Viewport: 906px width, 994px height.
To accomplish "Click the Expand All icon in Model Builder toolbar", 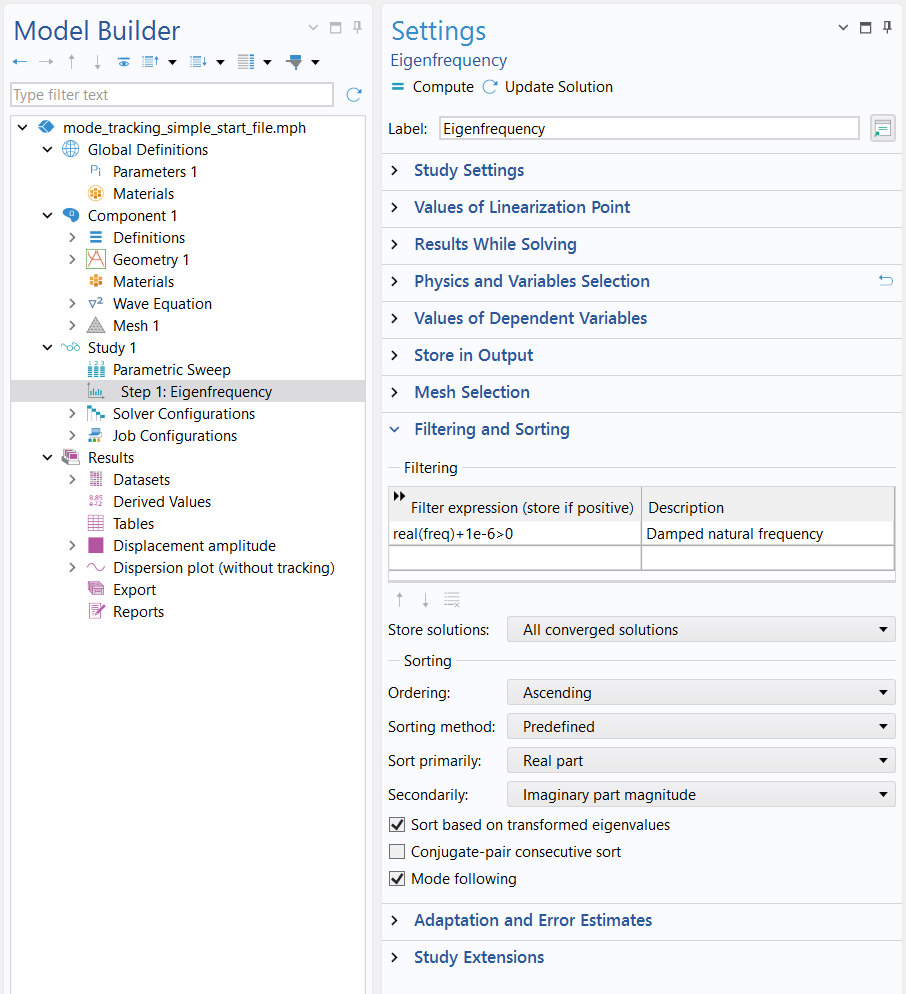I will [x=150, y=61].
